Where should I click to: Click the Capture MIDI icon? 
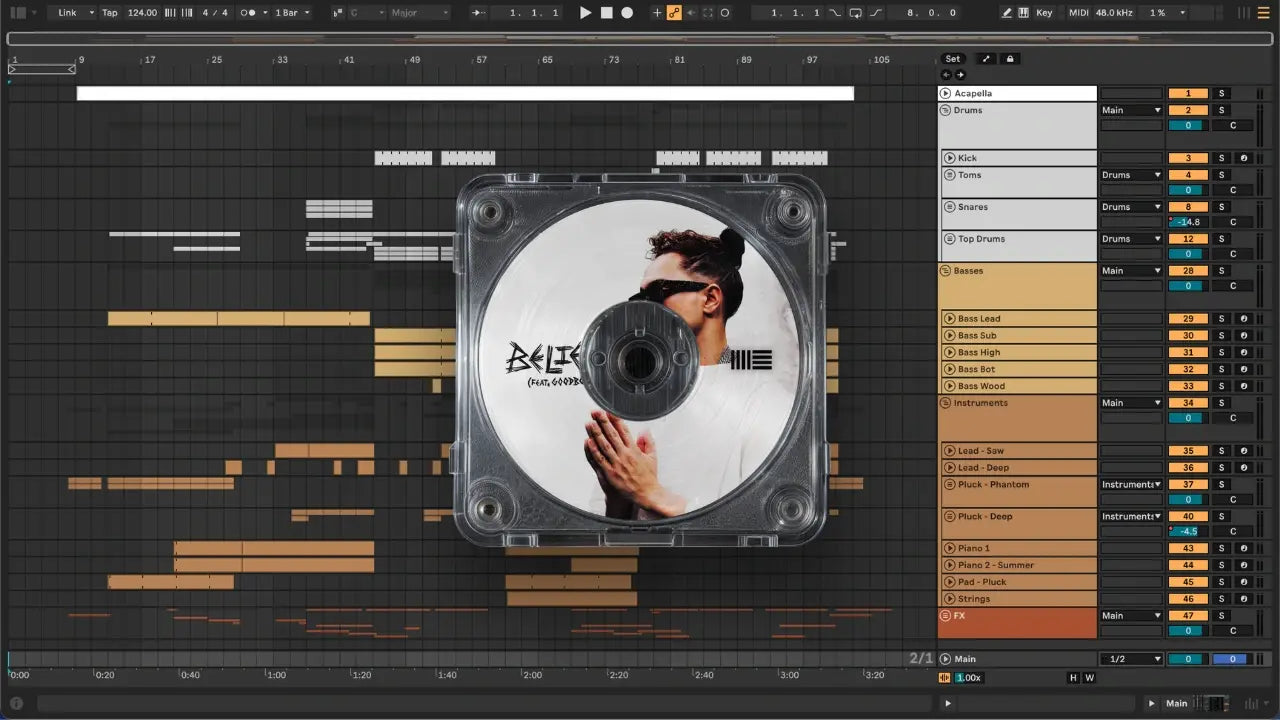(708, 13)
